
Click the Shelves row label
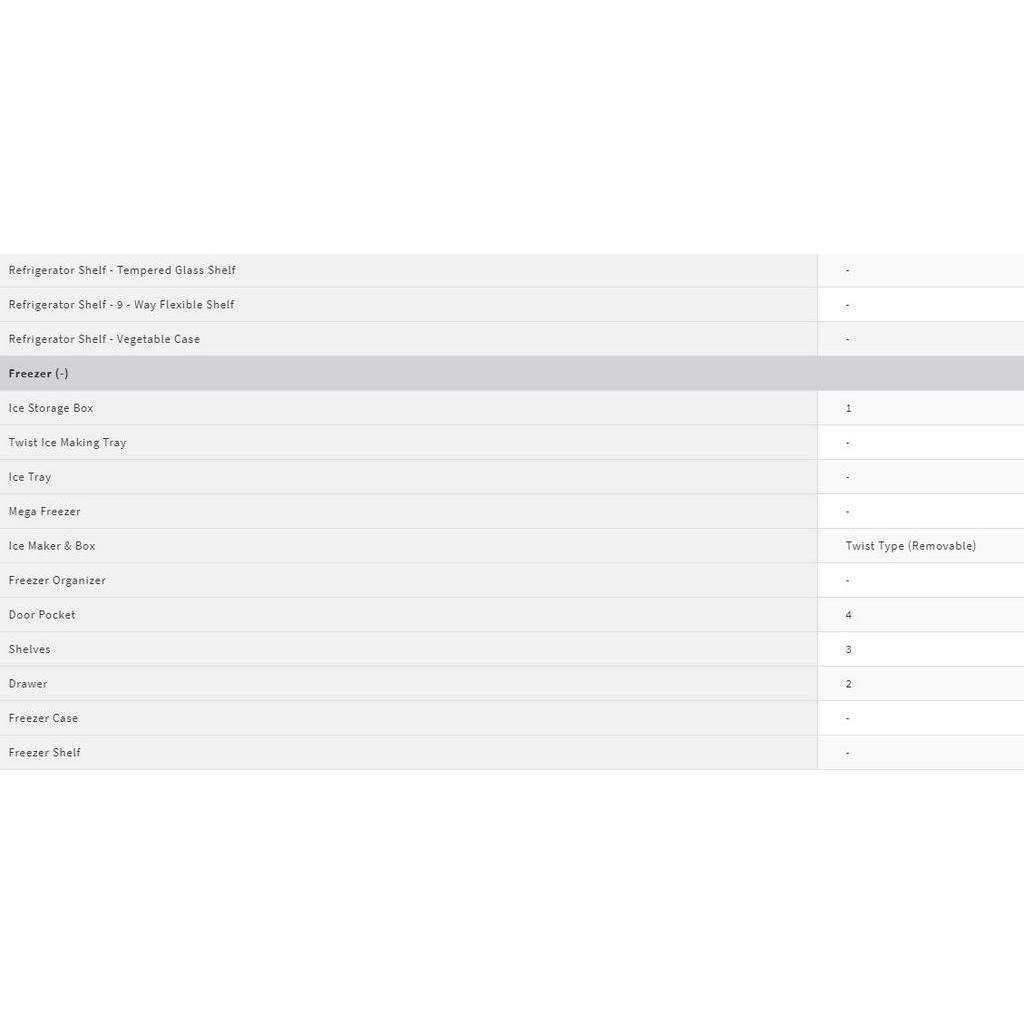click(30, 650)
